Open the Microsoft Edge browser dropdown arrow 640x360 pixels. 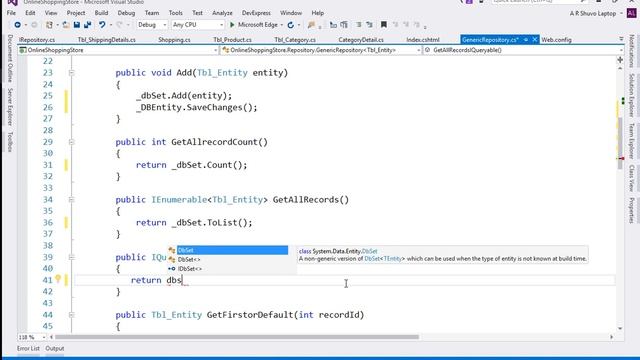pyautogui.click(x=282, y=25)
